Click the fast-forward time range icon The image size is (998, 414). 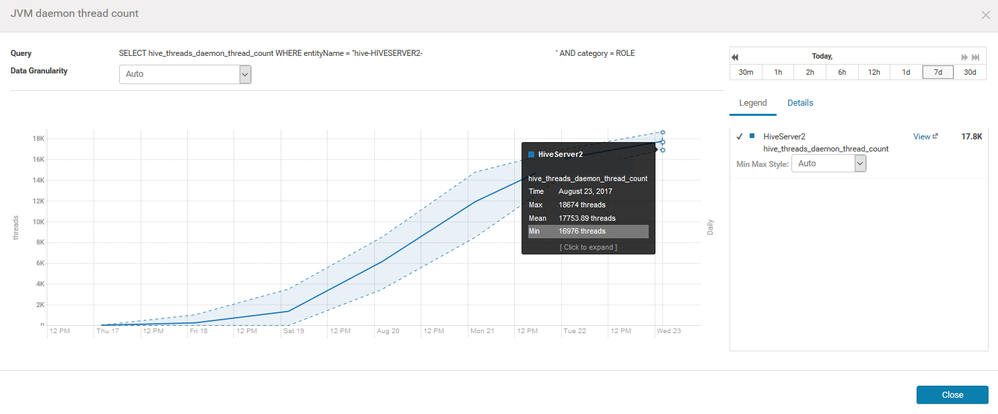pyautogui.click(x=963, y=58)
